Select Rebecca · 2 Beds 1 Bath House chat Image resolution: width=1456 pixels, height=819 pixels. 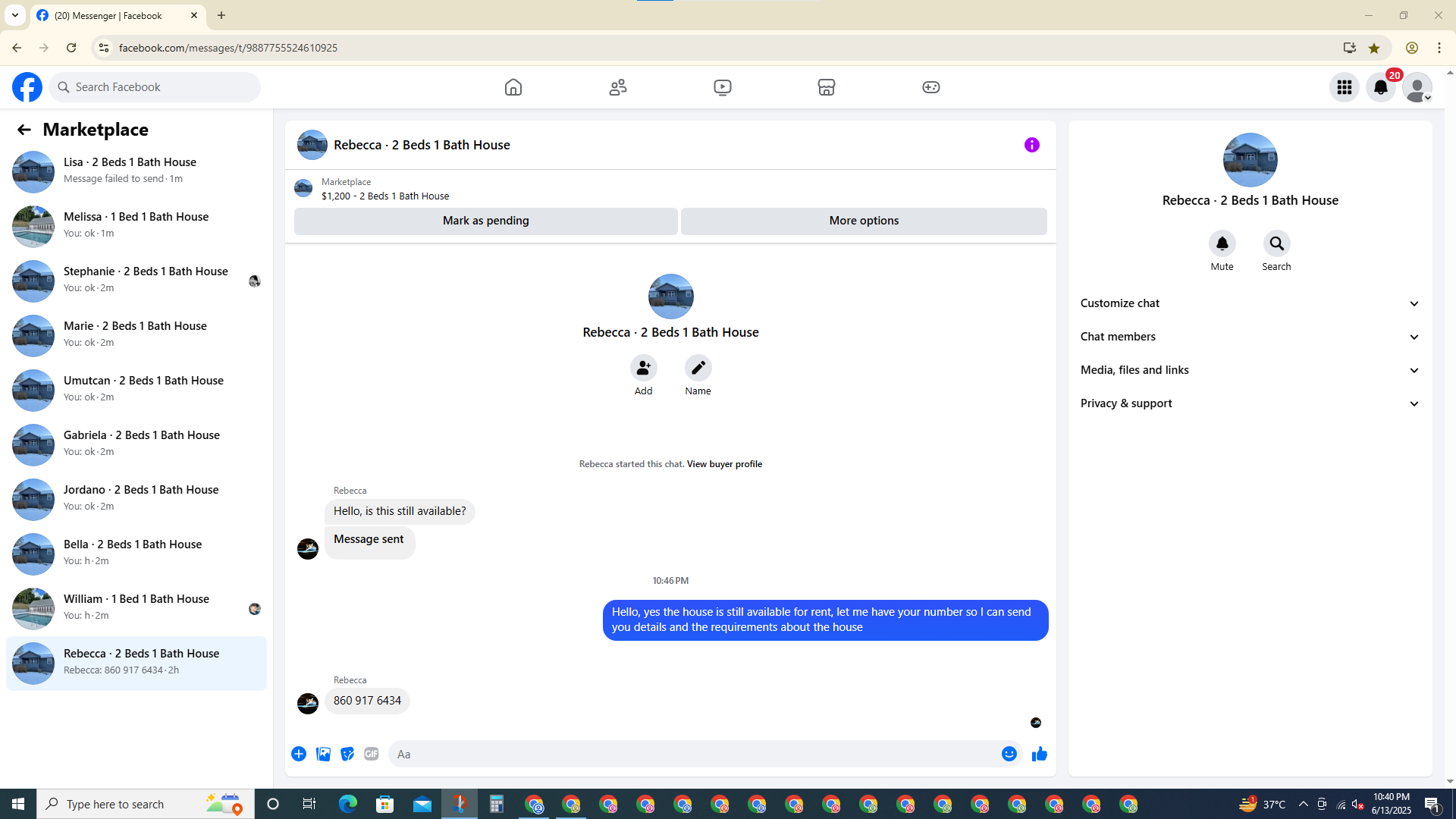pos(136,664)
